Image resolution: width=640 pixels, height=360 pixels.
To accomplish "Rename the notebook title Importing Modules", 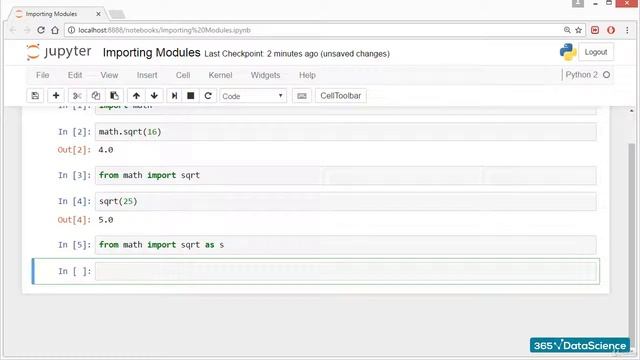I will [151, 53].
